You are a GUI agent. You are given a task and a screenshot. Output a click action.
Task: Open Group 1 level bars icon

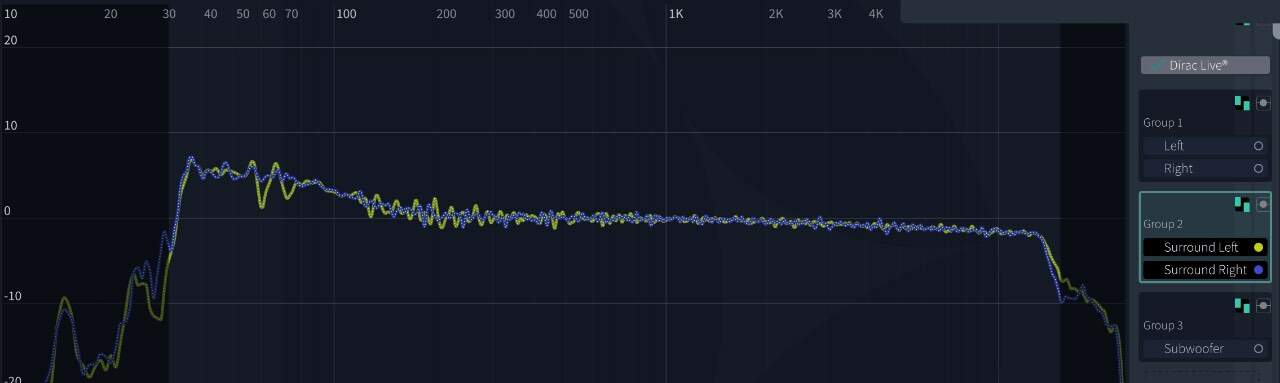tap(1242, 103)
